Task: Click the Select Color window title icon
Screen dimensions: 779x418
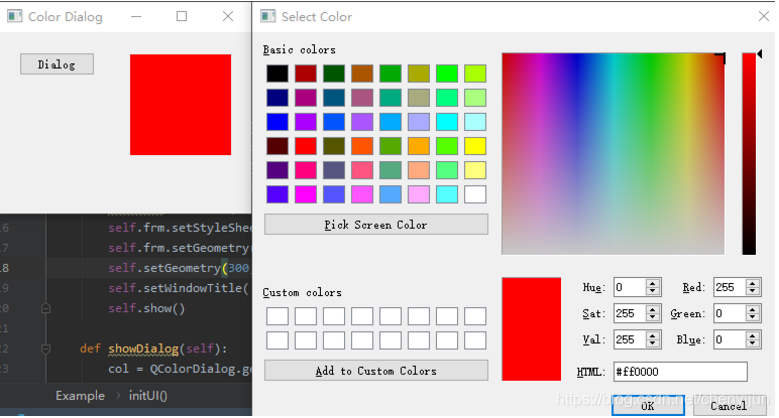Action: tap(268, 16)
